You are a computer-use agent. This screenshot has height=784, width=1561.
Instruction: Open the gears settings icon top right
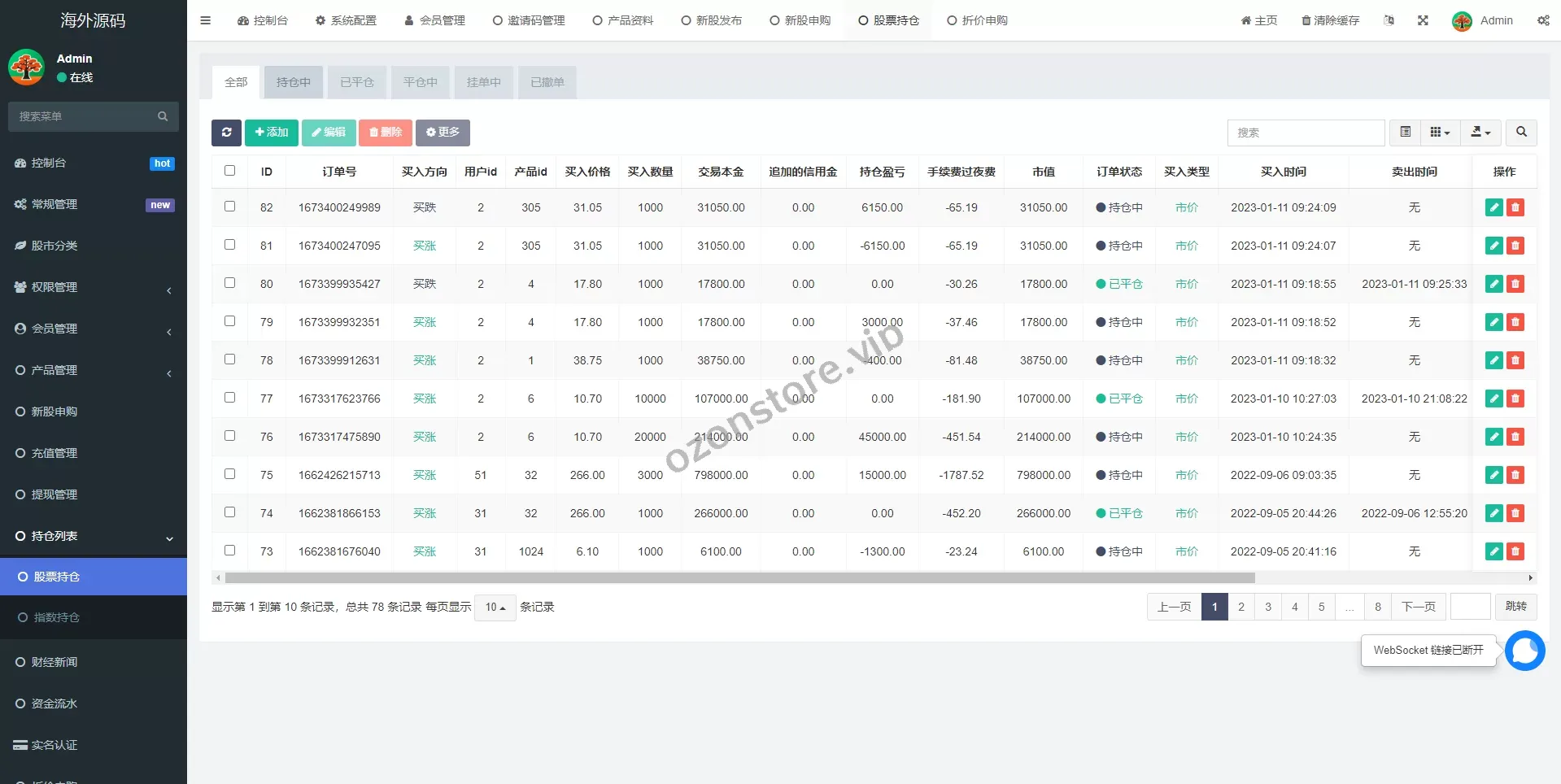pyautogui.click(x=1543, y=20)
